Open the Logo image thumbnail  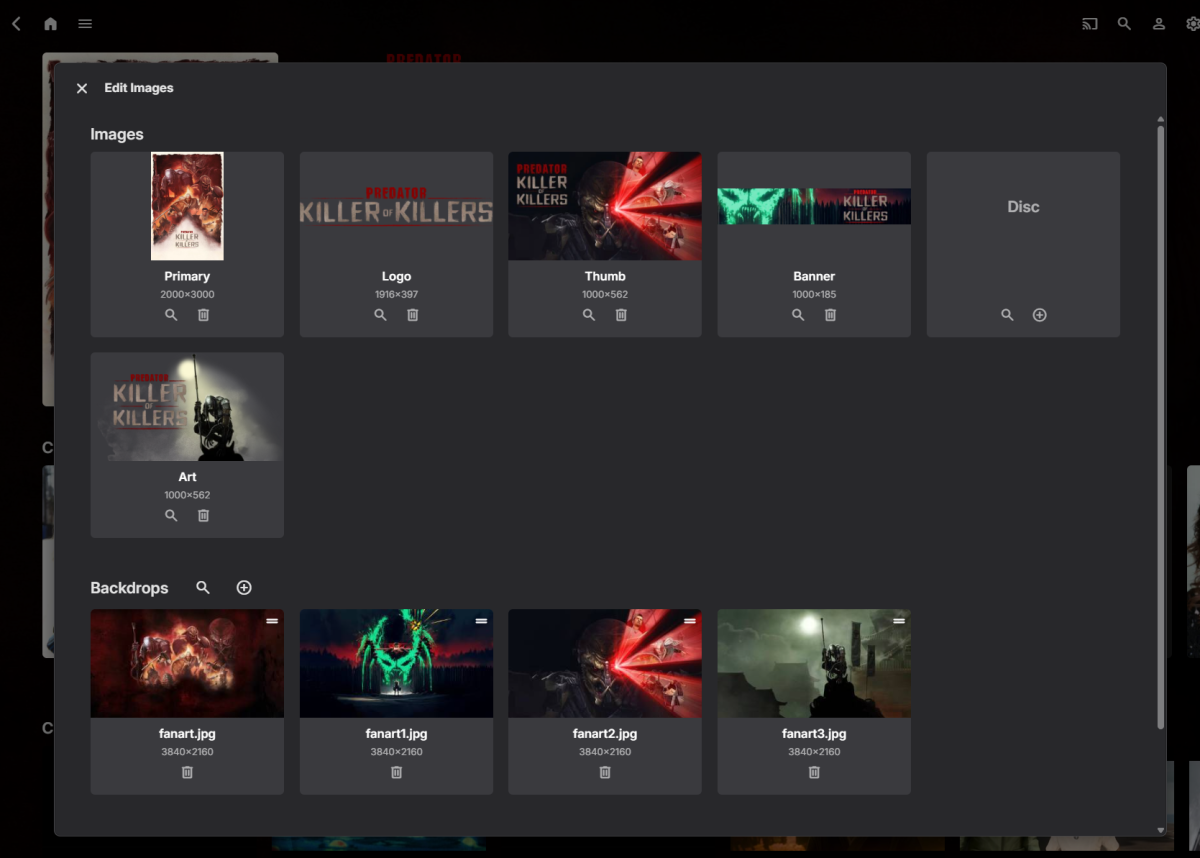(396, 206)
